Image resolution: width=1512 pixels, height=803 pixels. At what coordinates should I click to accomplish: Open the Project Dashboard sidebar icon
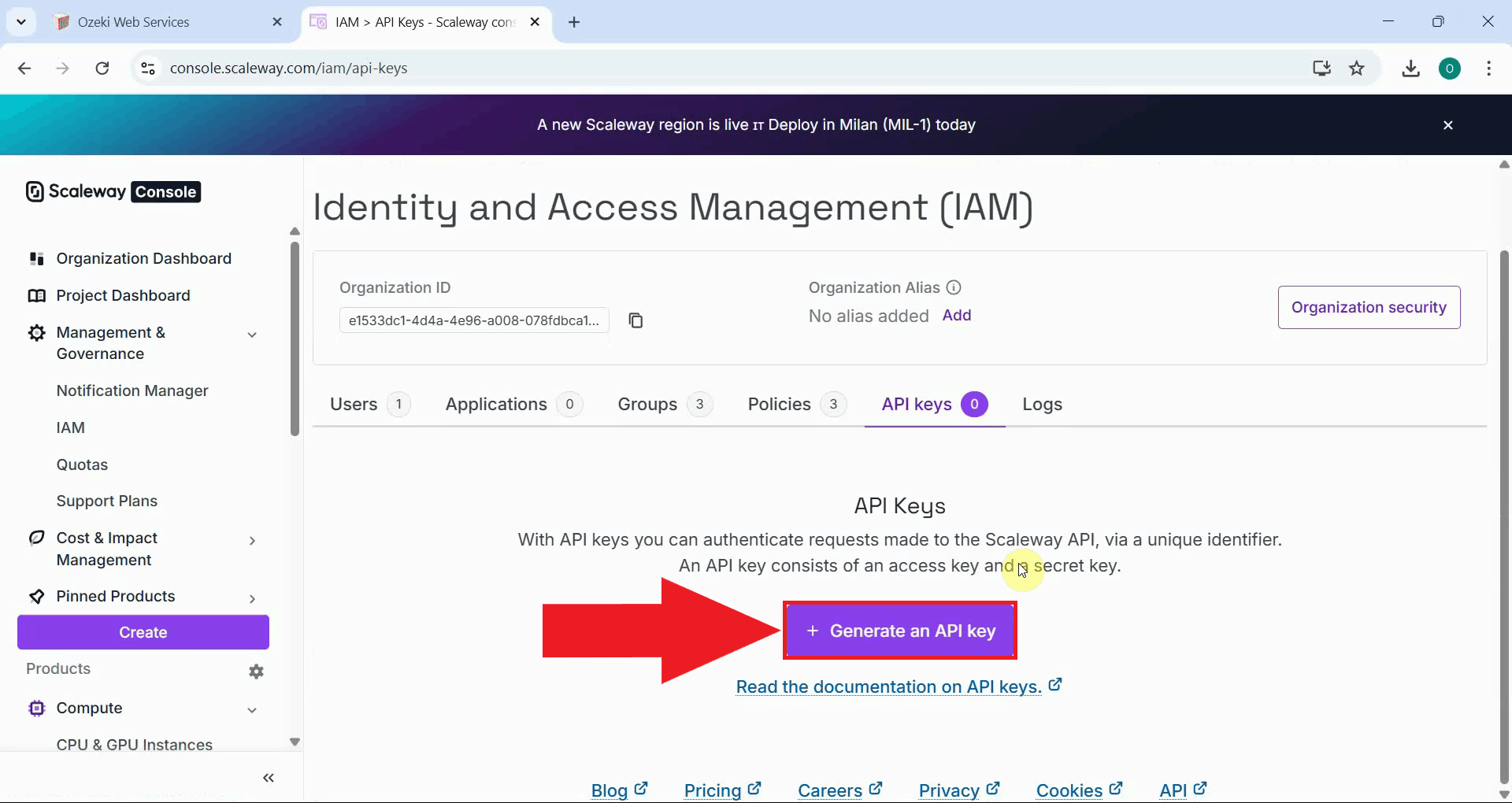coord(35,295)
